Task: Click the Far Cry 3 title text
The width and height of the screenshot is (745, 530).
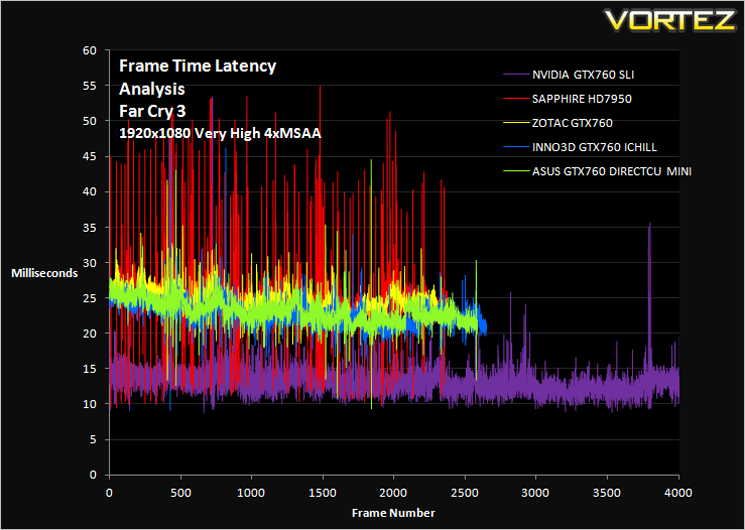Action: (x=152, y=111)
